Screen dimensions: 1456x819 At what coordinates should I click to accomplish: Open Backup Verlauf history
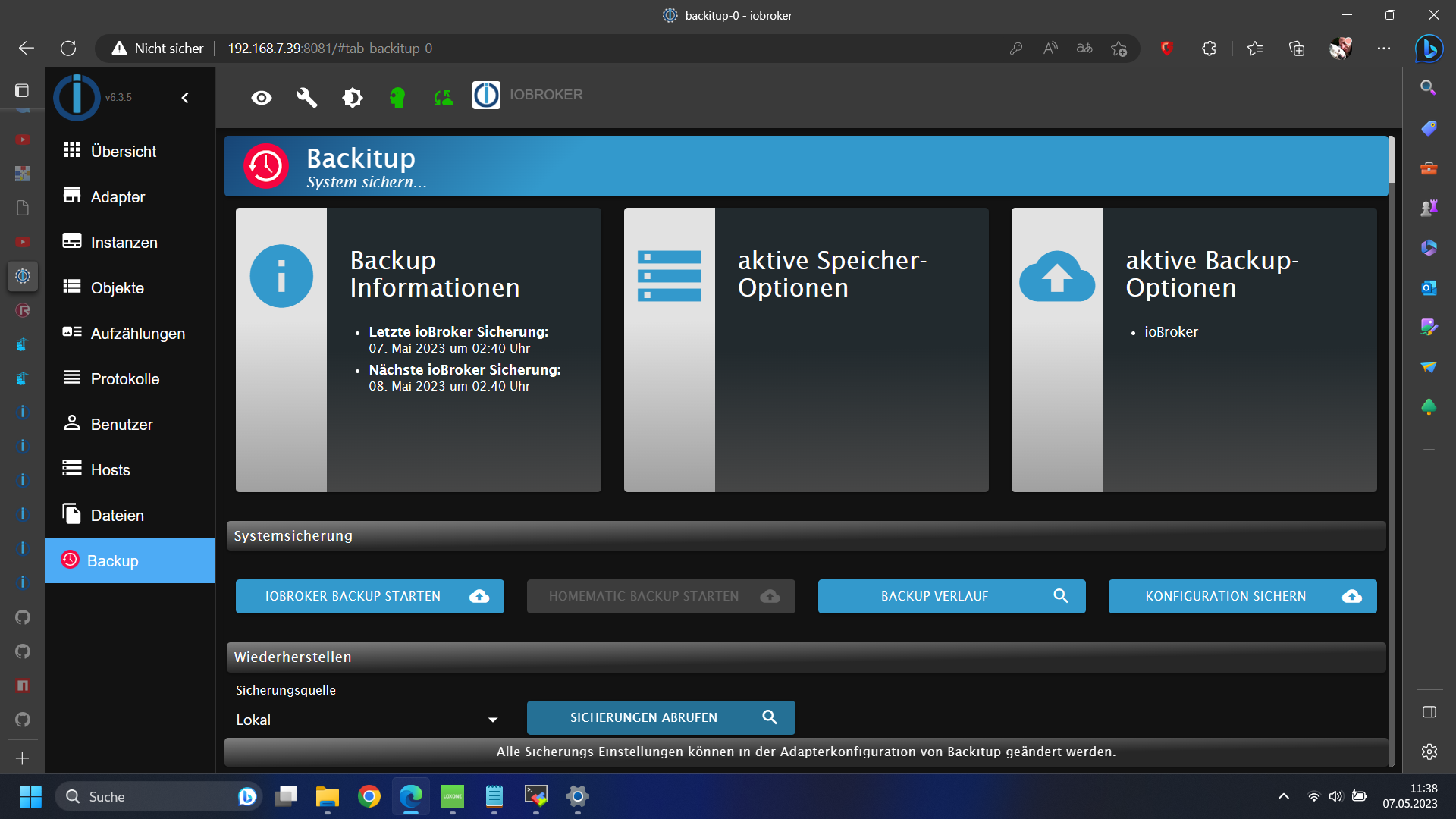[952, 597]
